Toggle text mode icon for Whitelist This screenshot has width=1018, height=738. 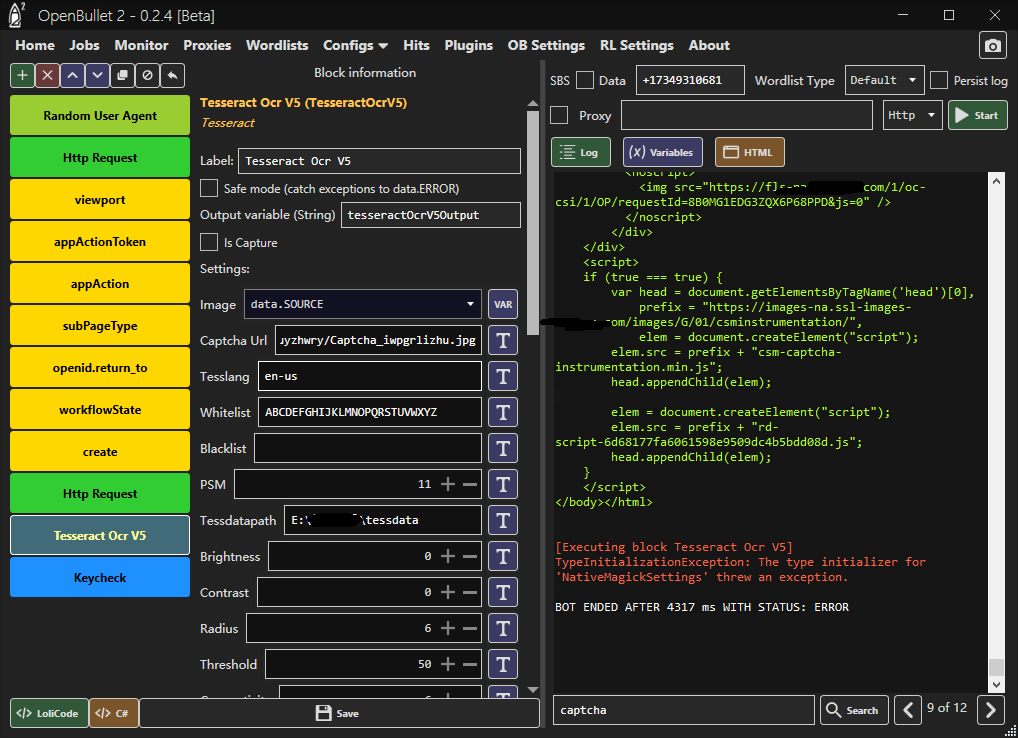tap(503, 412)
